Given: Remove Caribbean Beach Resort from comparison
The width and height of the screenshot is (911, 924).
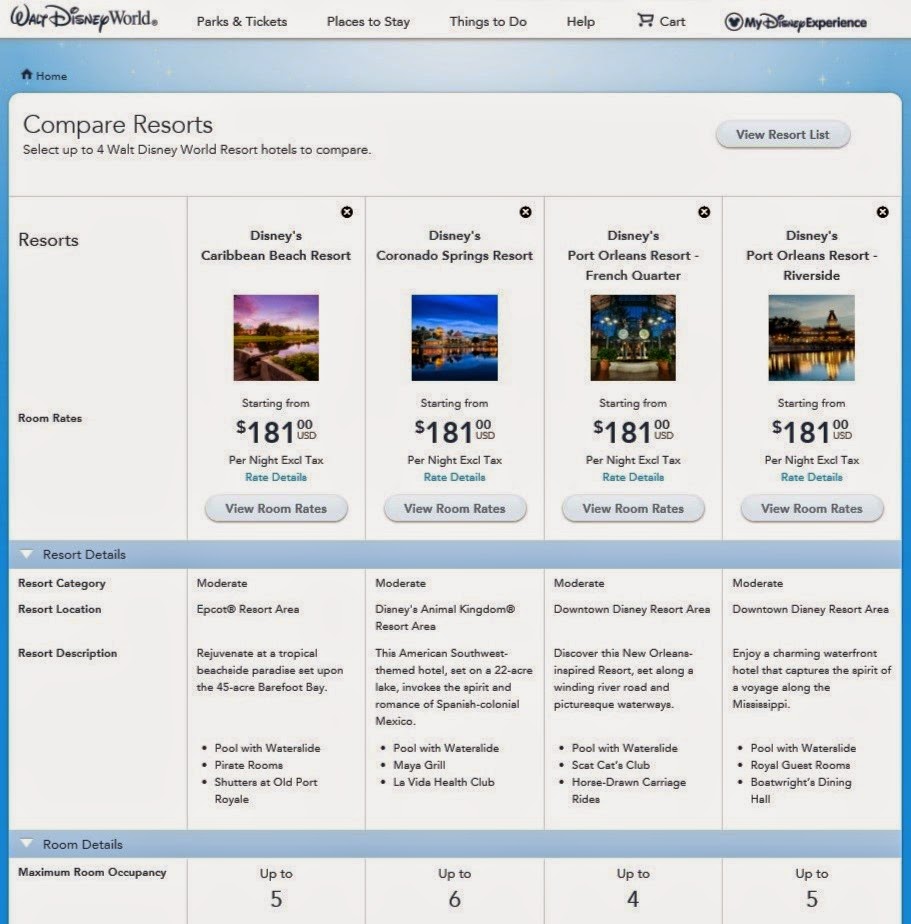Looking at the screenshot, I should [x=347, y=212].
